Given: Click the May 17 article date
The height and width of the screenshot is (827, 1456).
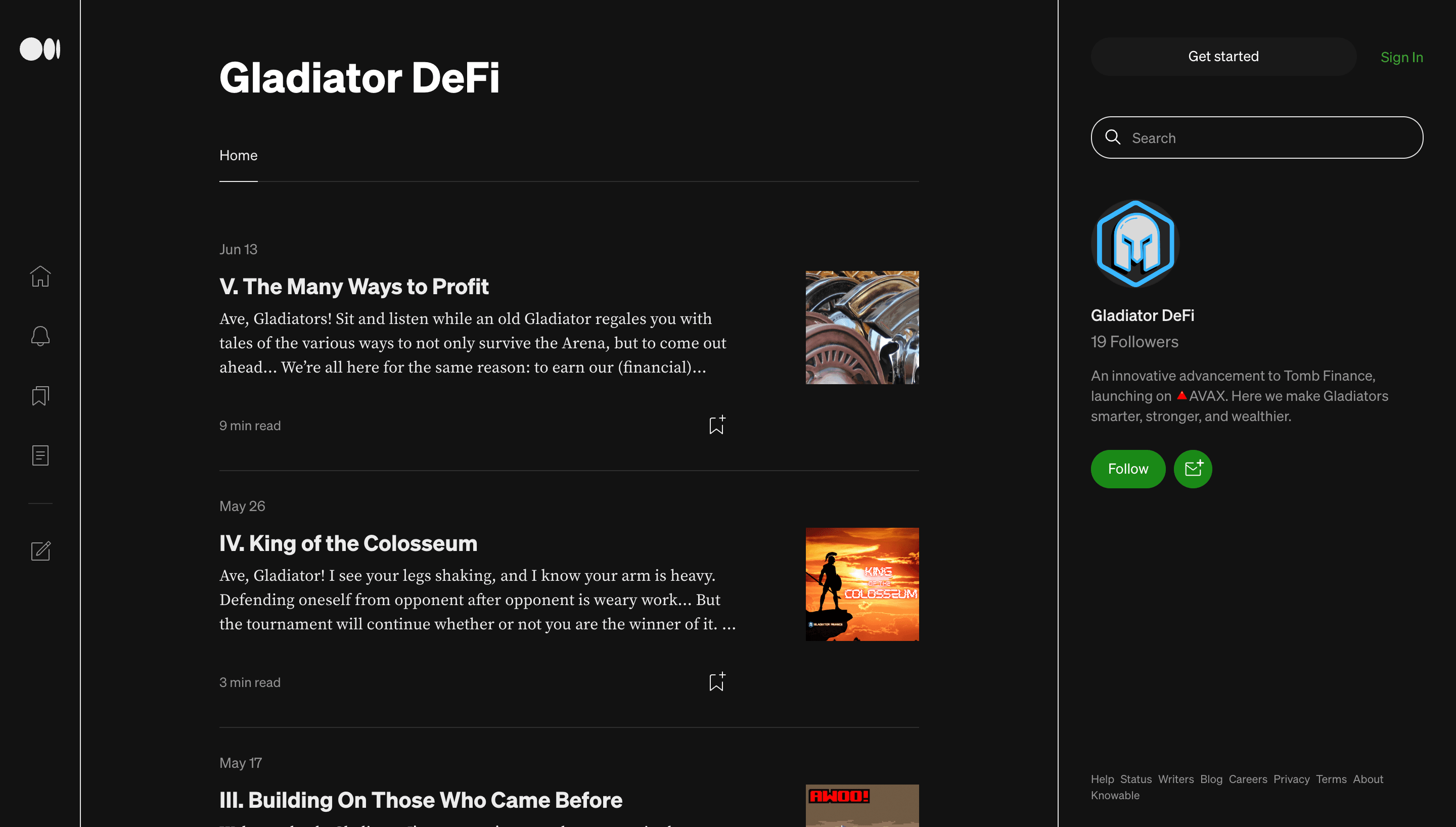Looking at the screenshot, I should coord(241,762).
